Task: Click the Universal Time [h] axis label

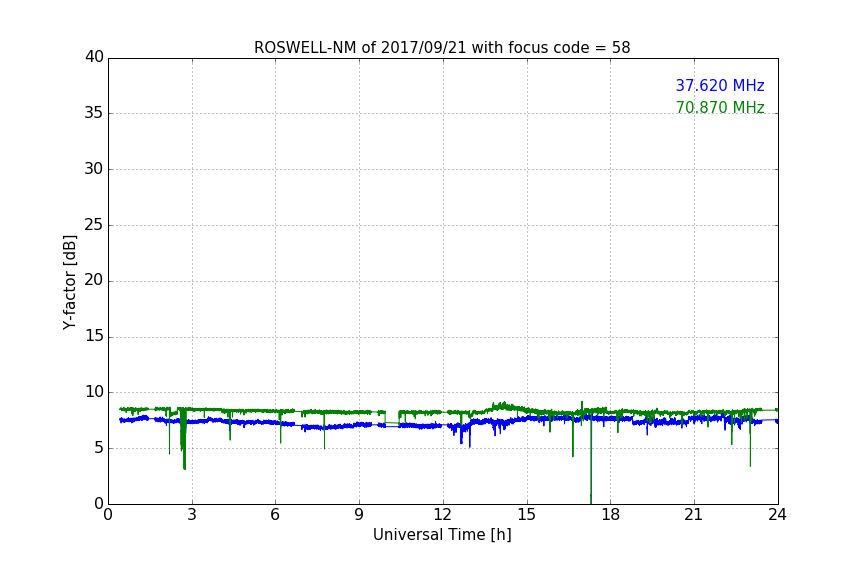Action: click(442, 535)
